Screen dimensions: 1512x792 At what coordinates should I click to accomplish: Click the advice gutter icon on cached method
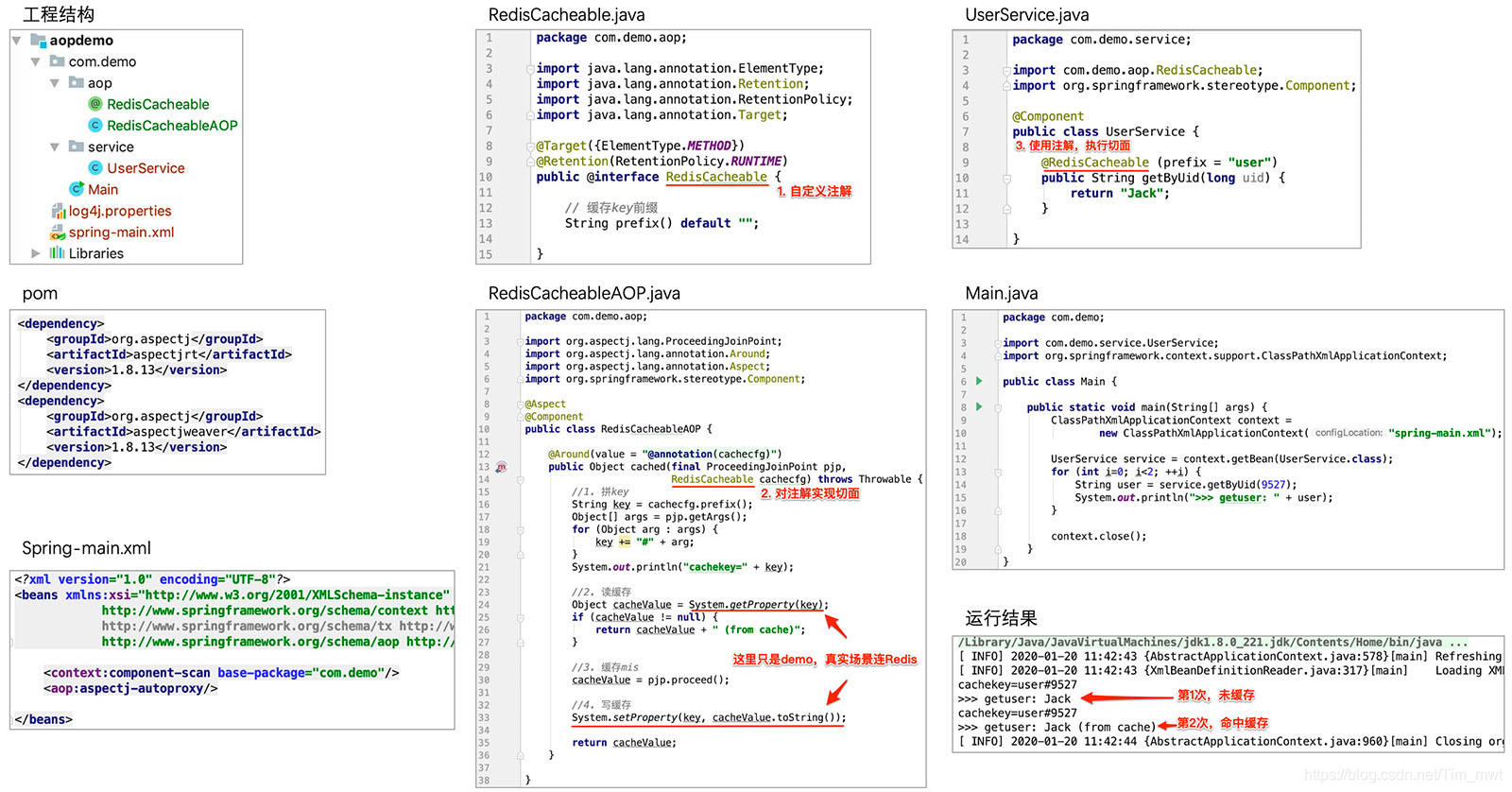pyautogui.click(x=501, y=467)
